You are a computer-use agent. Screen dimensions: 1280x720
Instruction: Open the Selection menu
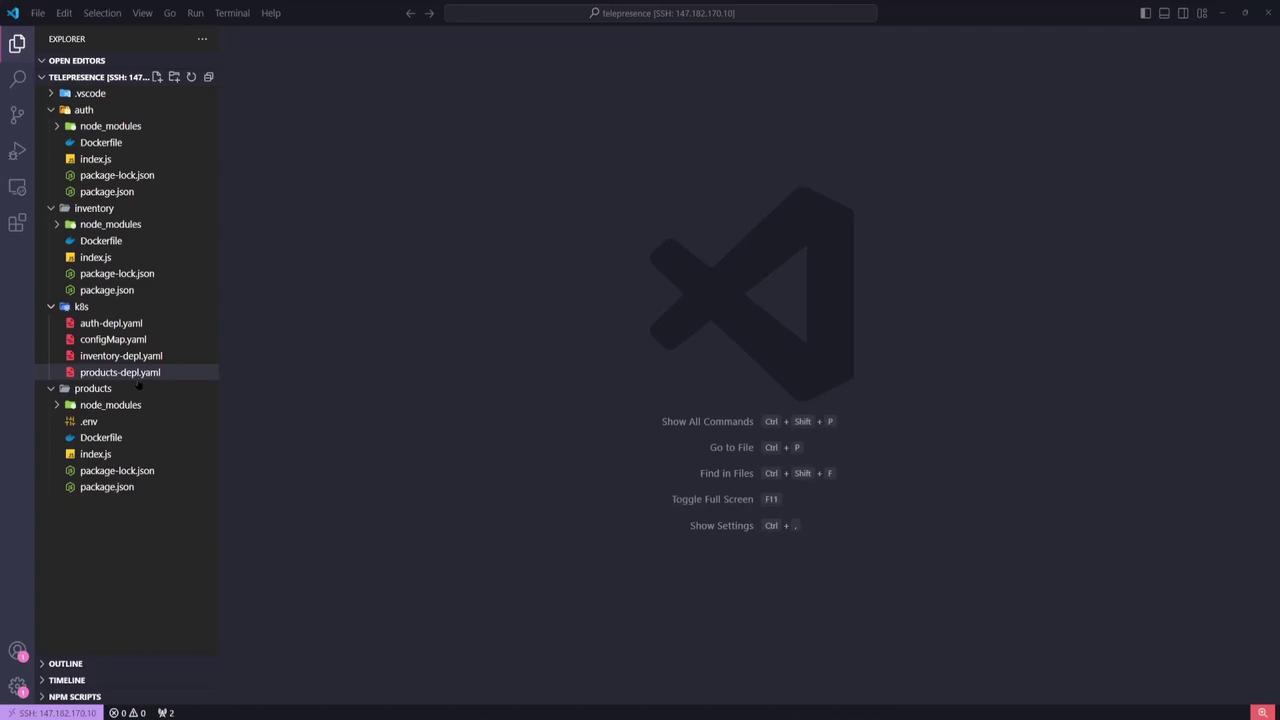102,13
